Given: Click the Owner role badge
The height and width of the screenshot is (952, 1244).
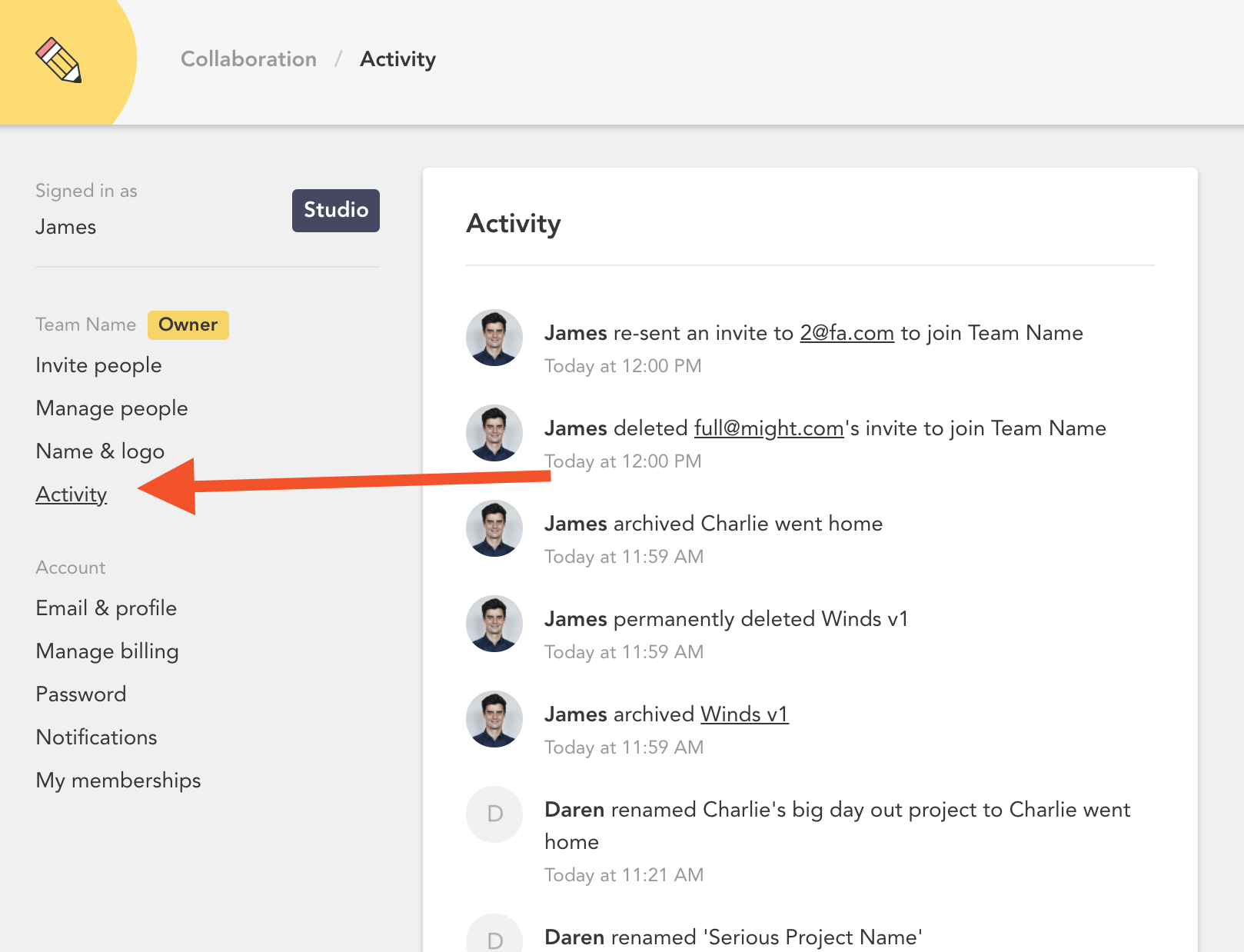Looking at the screenshot, I should click(188, 325).
